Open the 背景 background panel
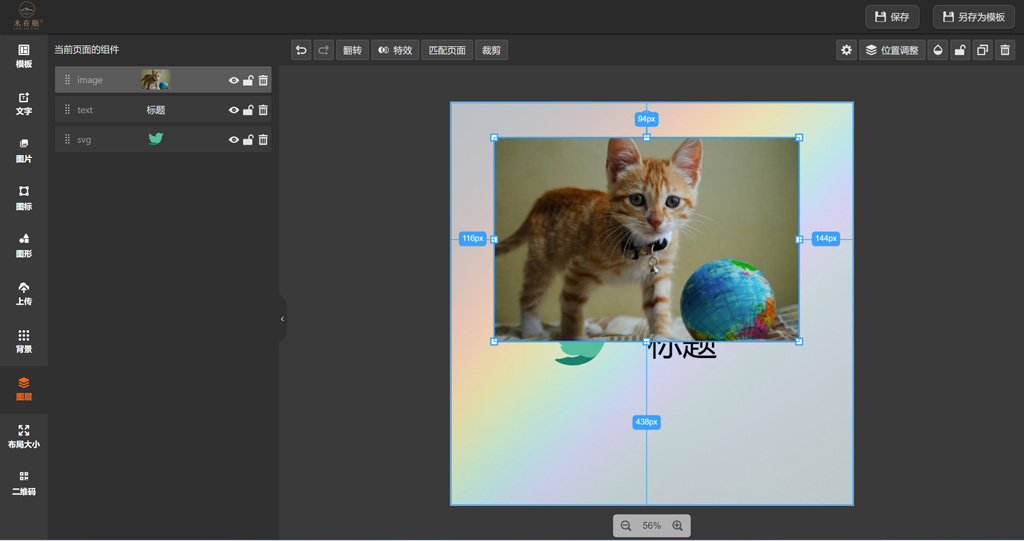Viewport: 1024px width, 541px height. tap(24, 342)
